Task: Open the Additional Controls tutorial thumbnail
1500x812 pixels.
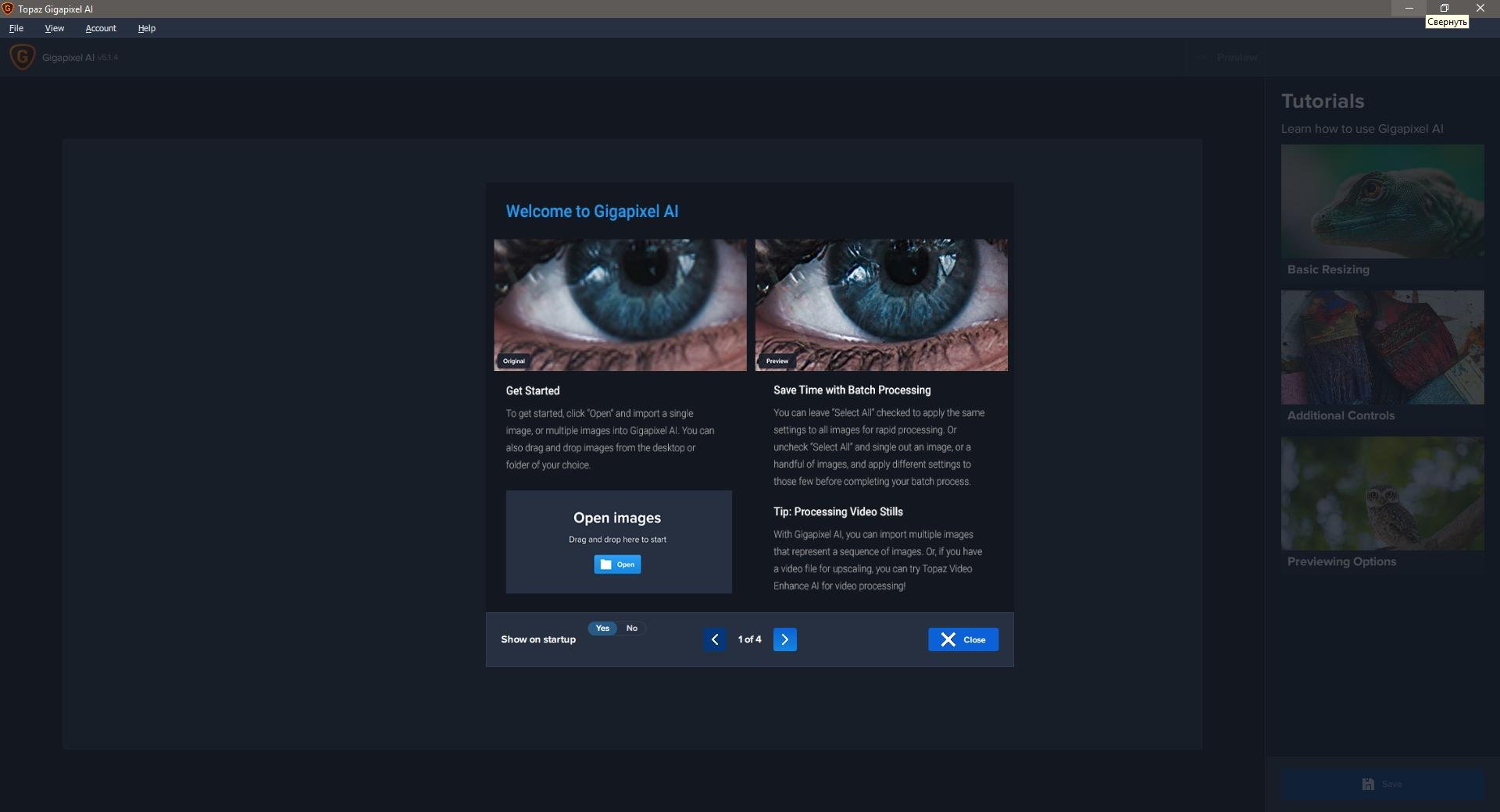Action: tap(1382, 347)
